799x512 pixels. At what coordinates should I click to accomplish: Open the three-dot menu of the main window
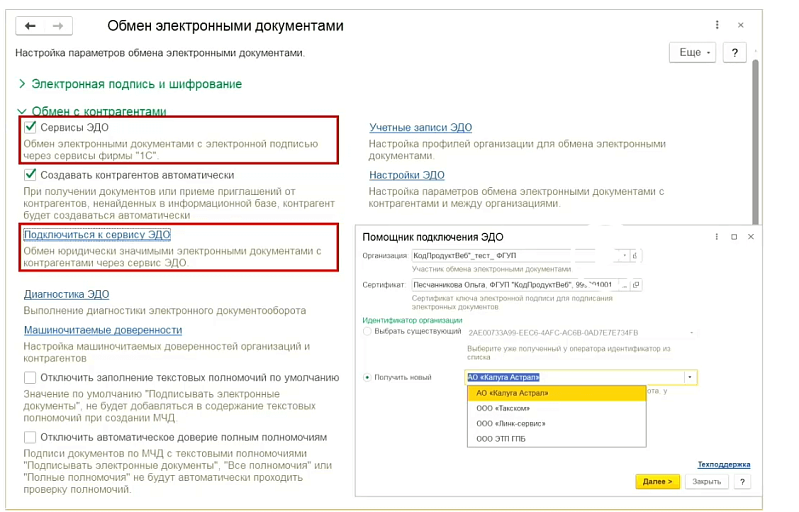[717, 25]
